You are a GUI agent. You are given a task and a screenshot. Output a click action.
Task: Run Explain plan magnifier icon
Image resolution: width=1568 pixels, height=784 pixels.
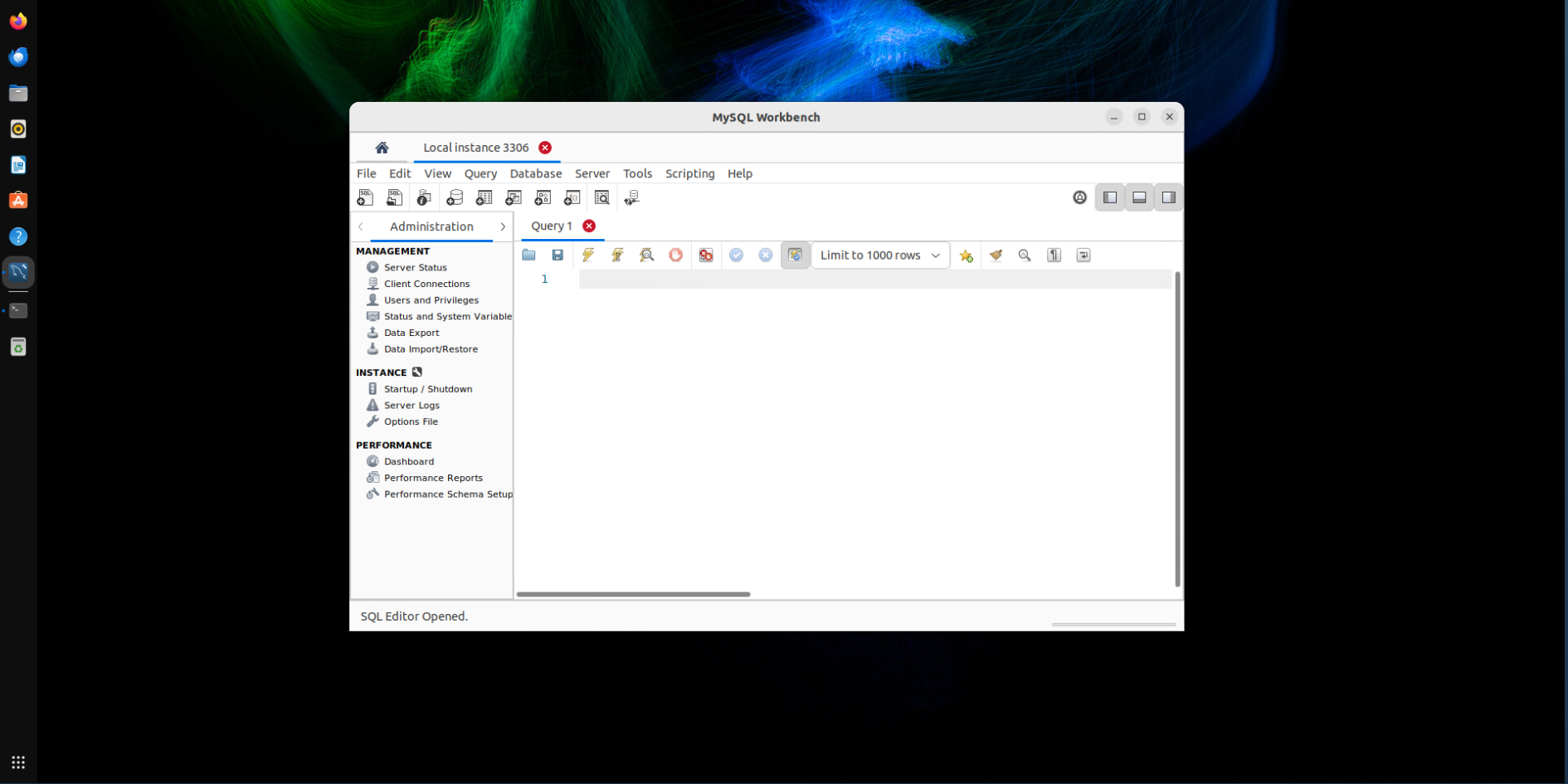coord(647,255)
